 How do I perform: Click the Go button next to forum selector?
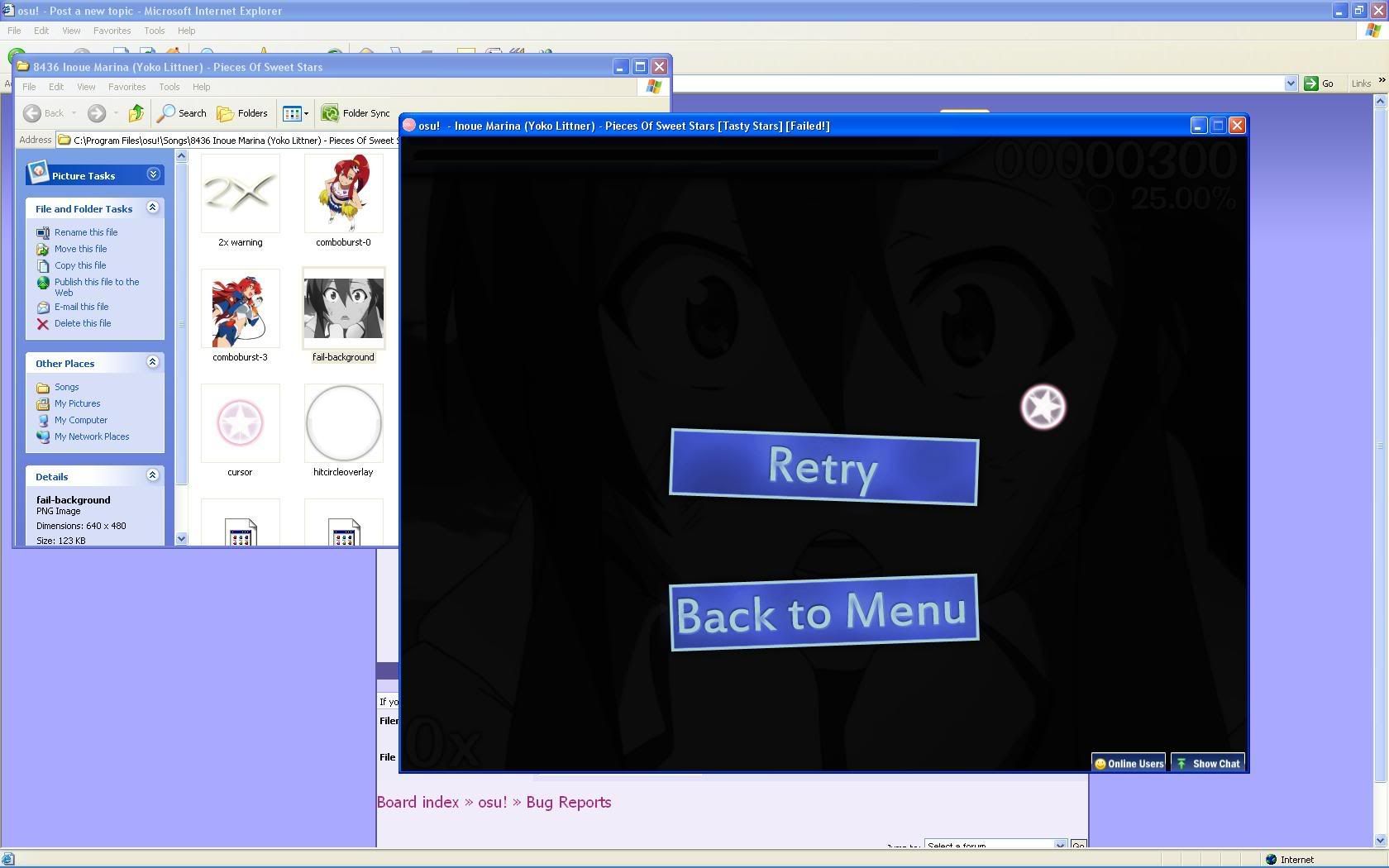[1078, 844]
